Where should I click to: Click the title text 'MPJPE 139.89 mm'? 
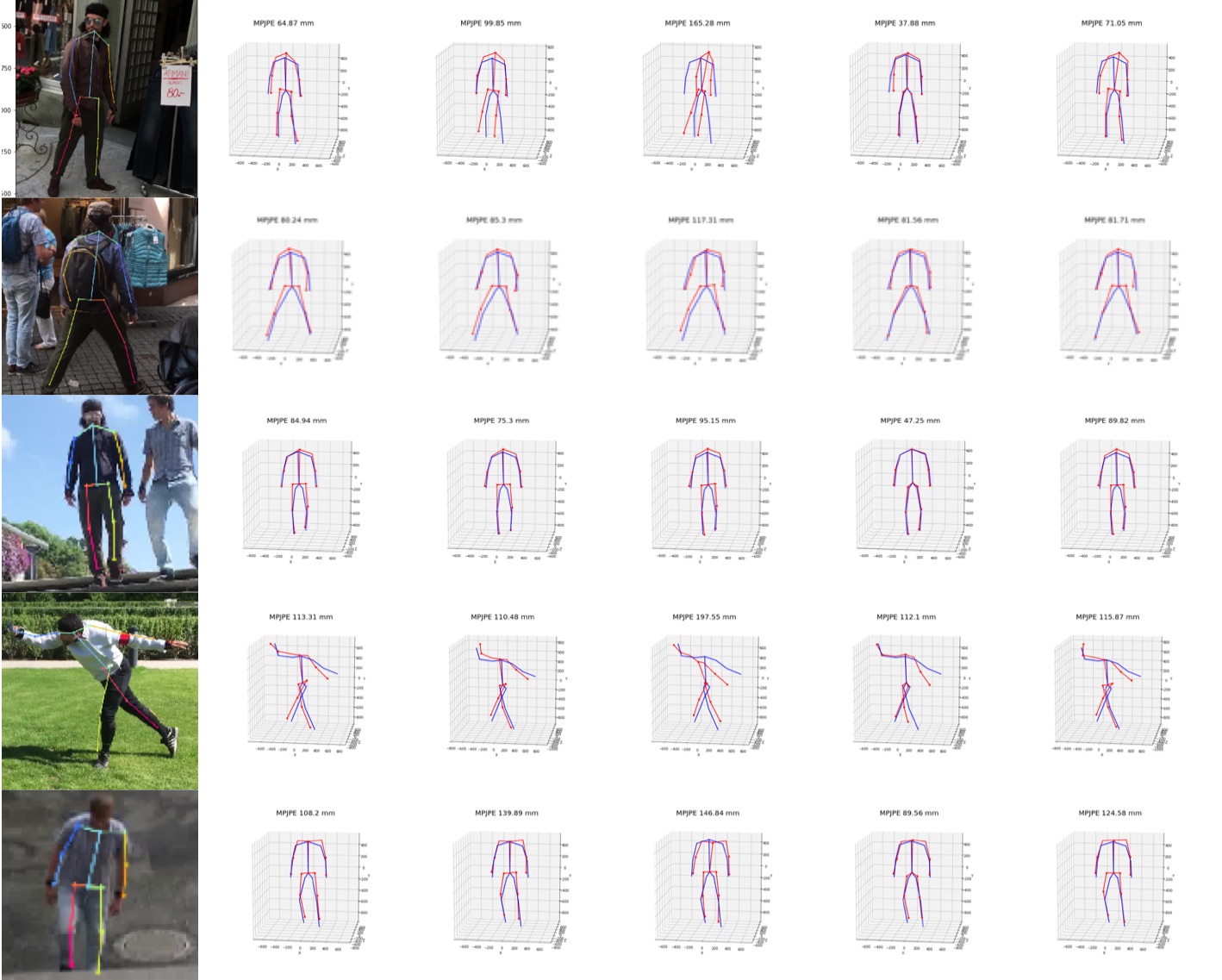(x=507, y=813)
